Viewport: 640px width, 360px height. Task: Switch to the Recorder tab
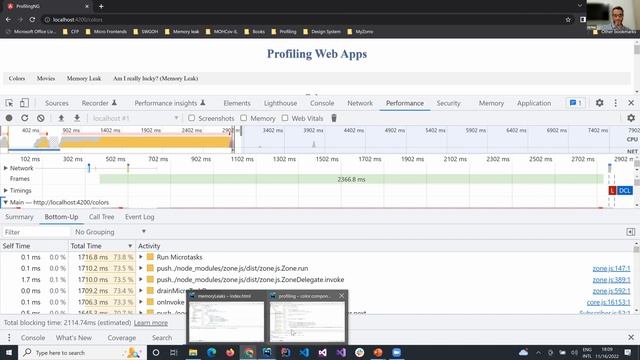[x=99, y=103]
